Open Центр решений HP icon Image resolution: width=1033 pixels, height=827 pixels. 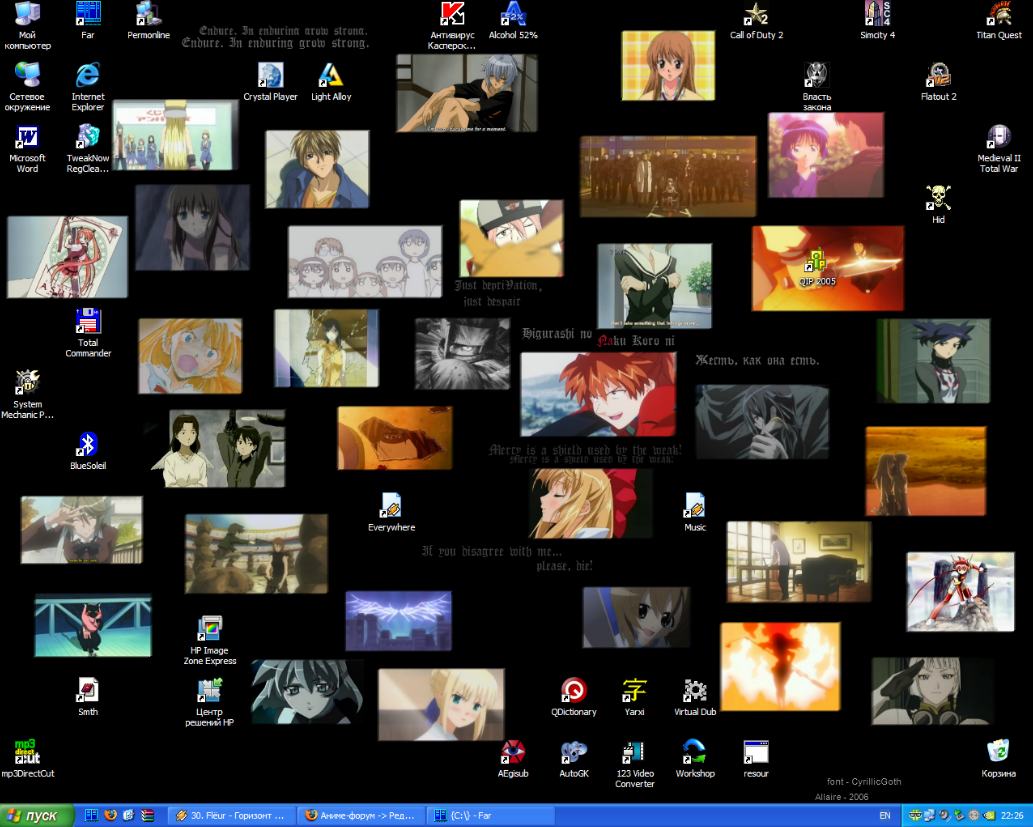(x=209, y=702)
